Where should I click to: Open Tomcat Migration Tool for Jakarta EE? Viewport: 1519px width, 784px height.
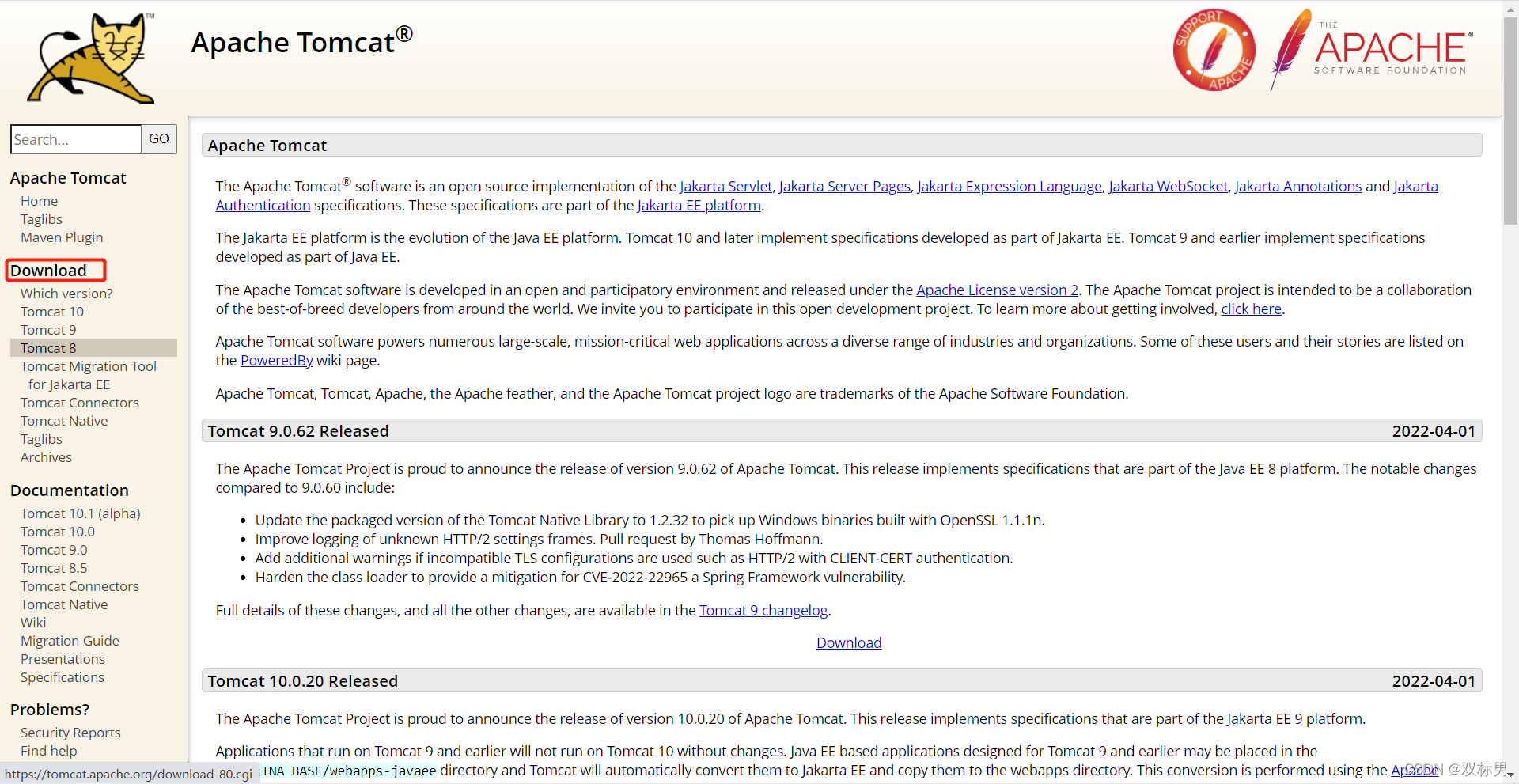[89, 375]
